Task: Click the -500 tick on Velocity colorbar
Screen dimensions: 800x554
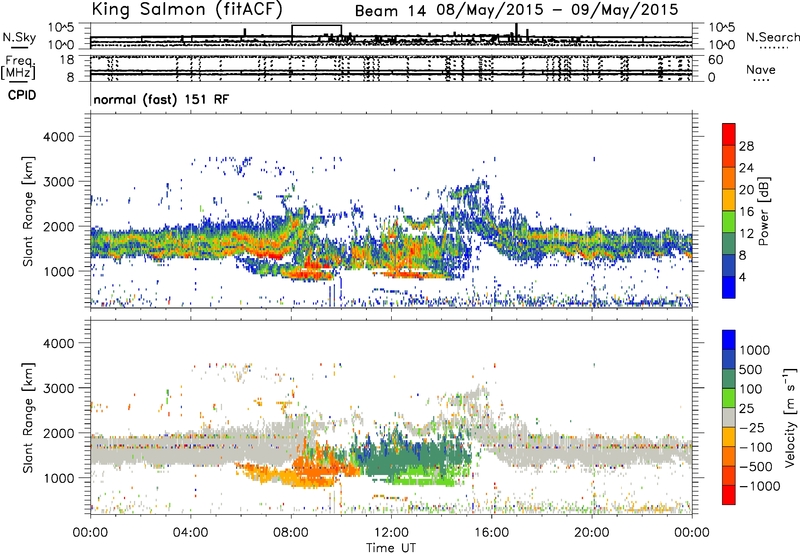Action: click(756, 466)
